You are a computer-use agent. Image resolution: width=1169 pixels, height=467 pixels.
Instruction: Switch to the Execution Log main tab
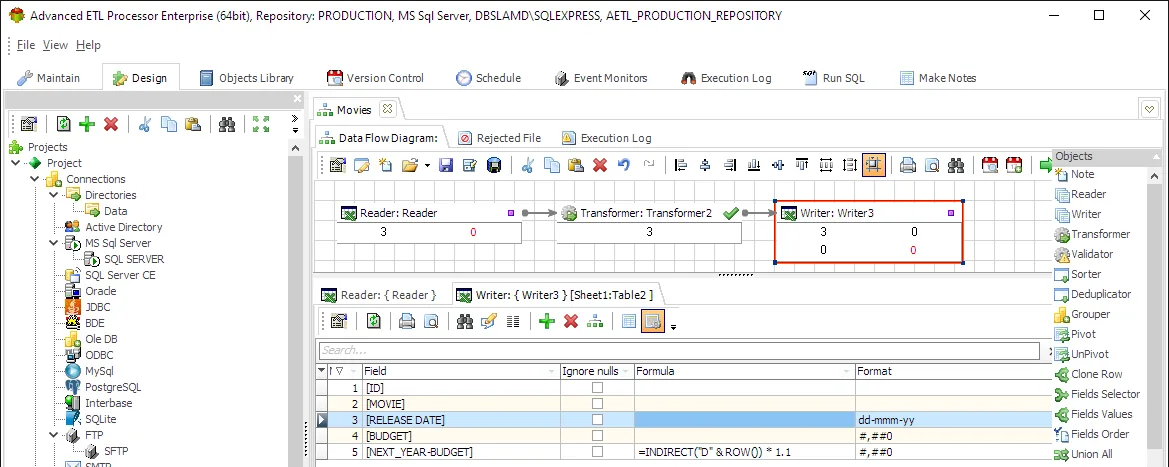tap(725, 78)
